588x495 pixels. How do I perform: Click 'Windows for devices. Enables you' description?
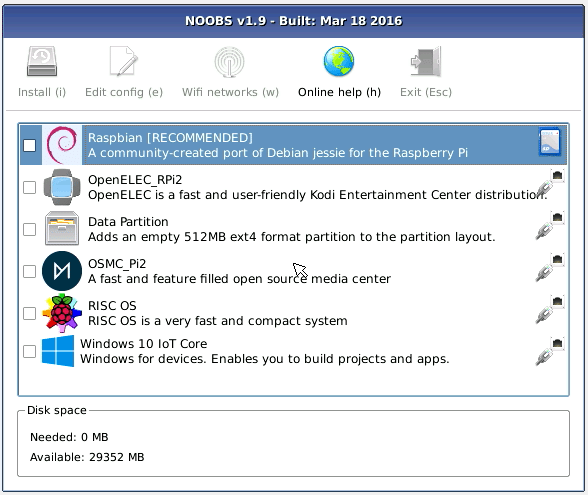click(265, 359)
